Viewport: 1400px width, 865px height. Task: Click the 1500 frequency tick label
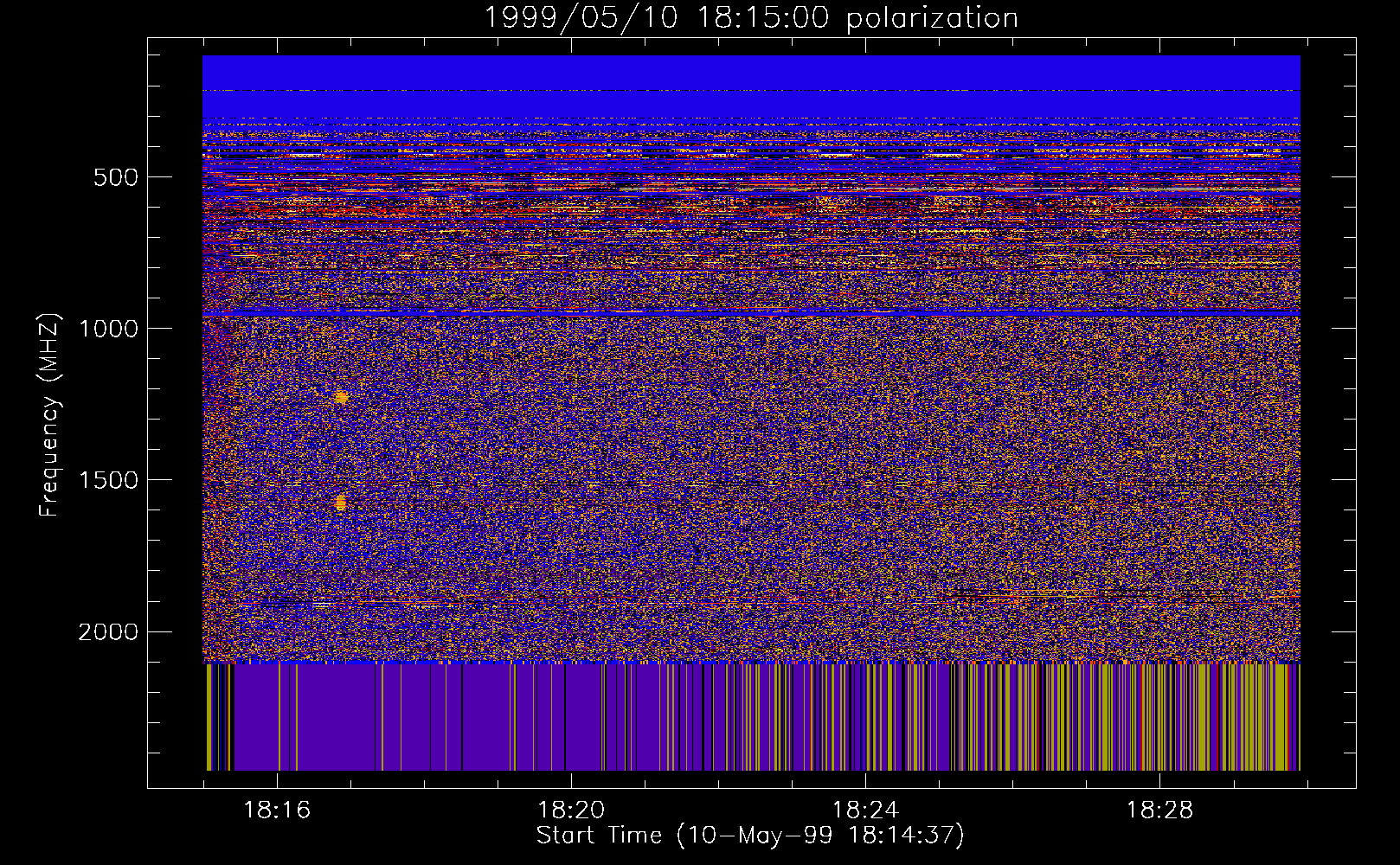tap(108, 481)
